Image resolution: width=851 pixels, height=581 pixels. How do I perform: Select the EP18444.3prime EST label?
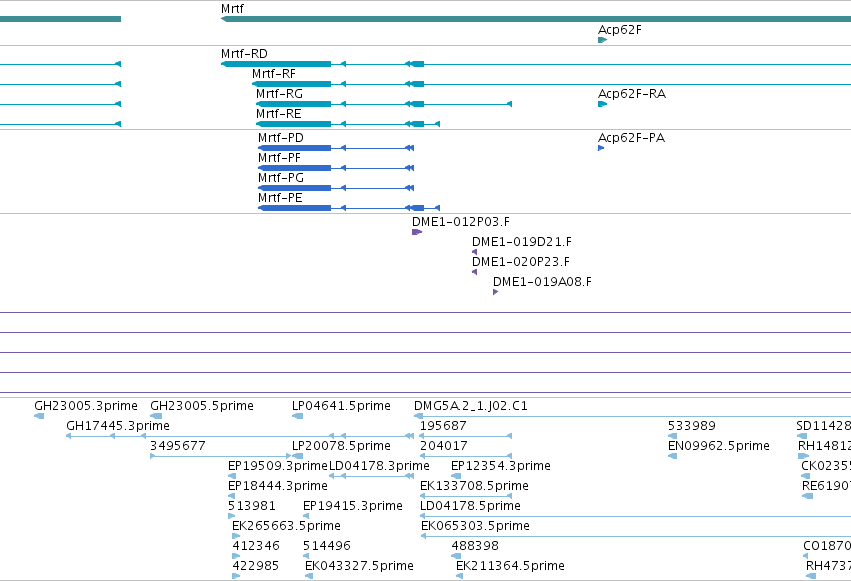point(278,486)
